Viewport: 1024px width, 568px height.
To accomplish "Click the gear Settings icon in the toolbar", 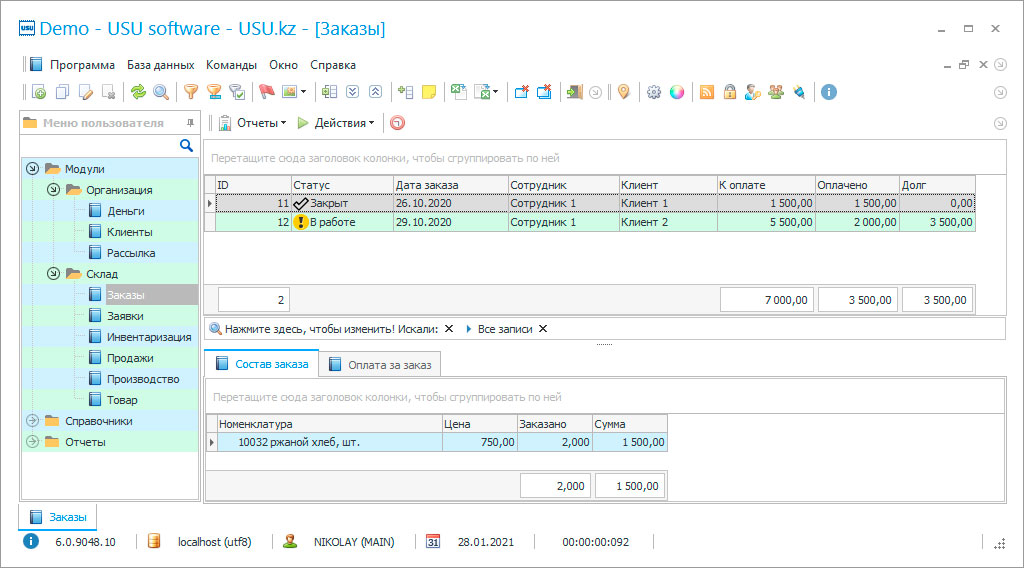I will coord(654,92).
